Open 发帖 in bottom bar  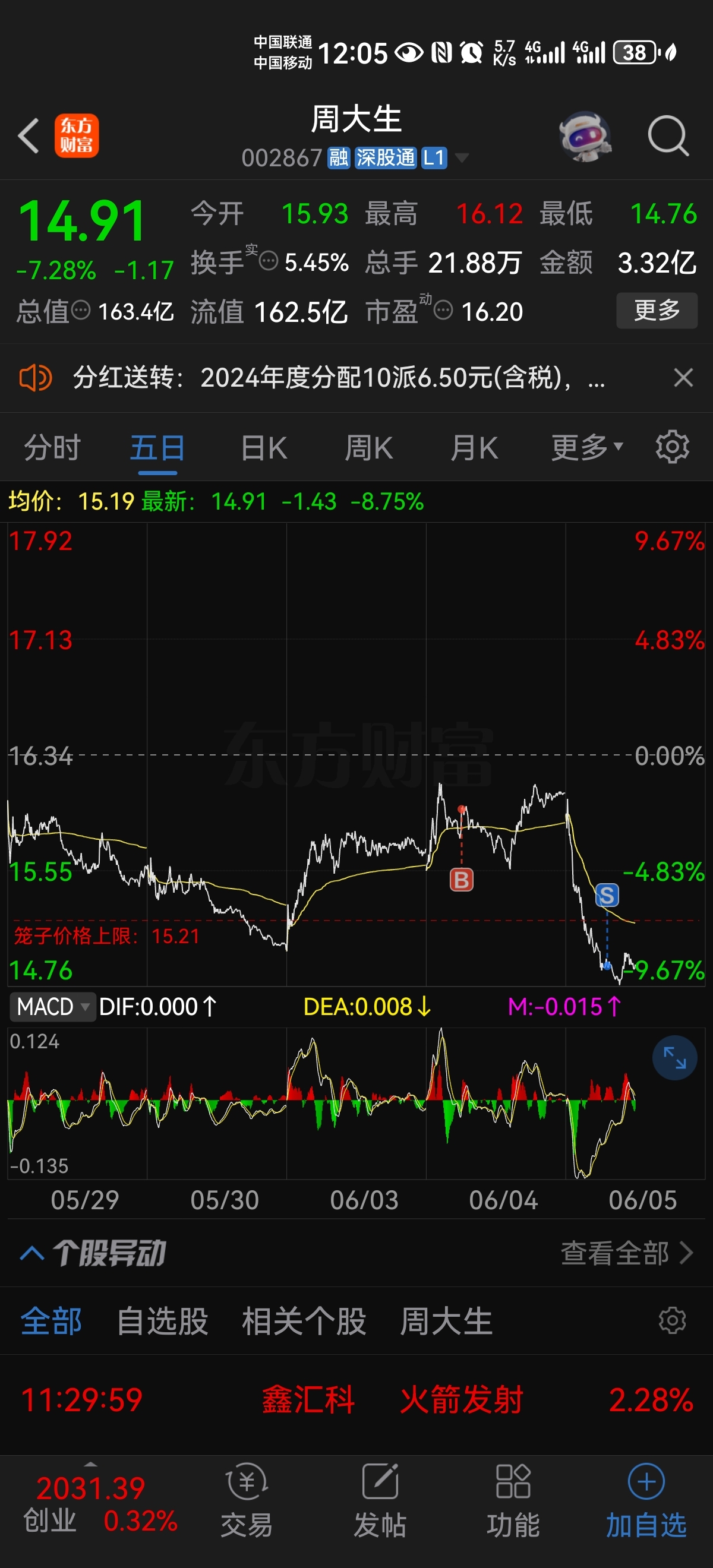point(380,1499)
